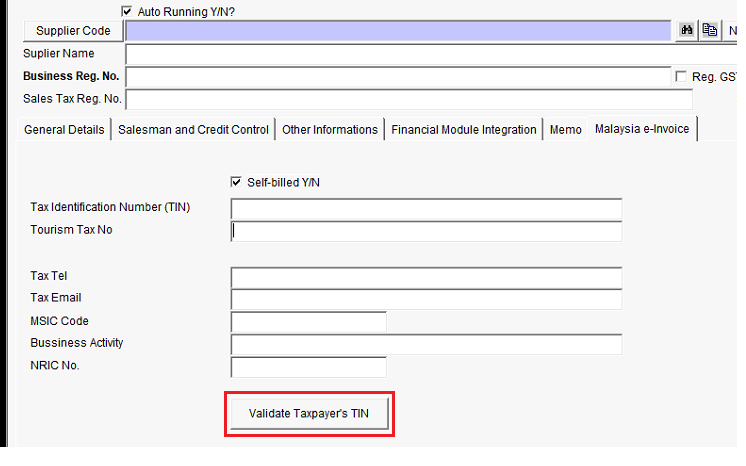Image resolution: width=746 pixels, height=466 pixels.
Task: Focus the Suplier Name text field
Action: point(430,54)
